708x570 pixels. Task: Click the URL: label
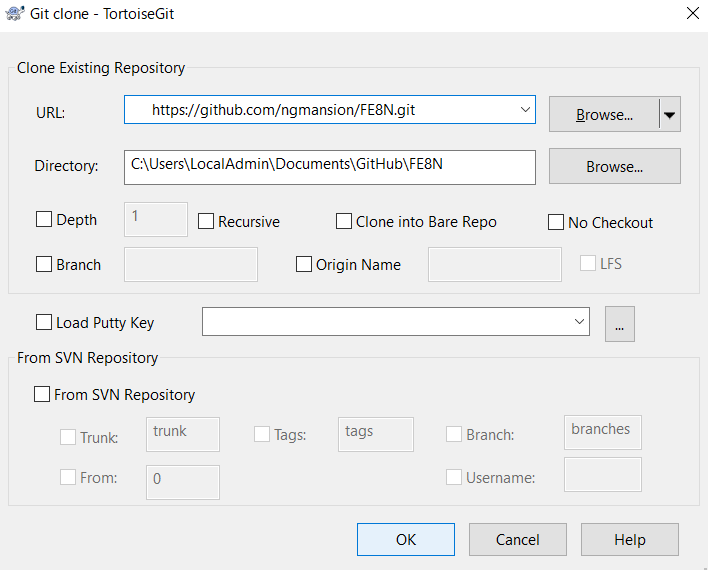[x=51, y=112]
